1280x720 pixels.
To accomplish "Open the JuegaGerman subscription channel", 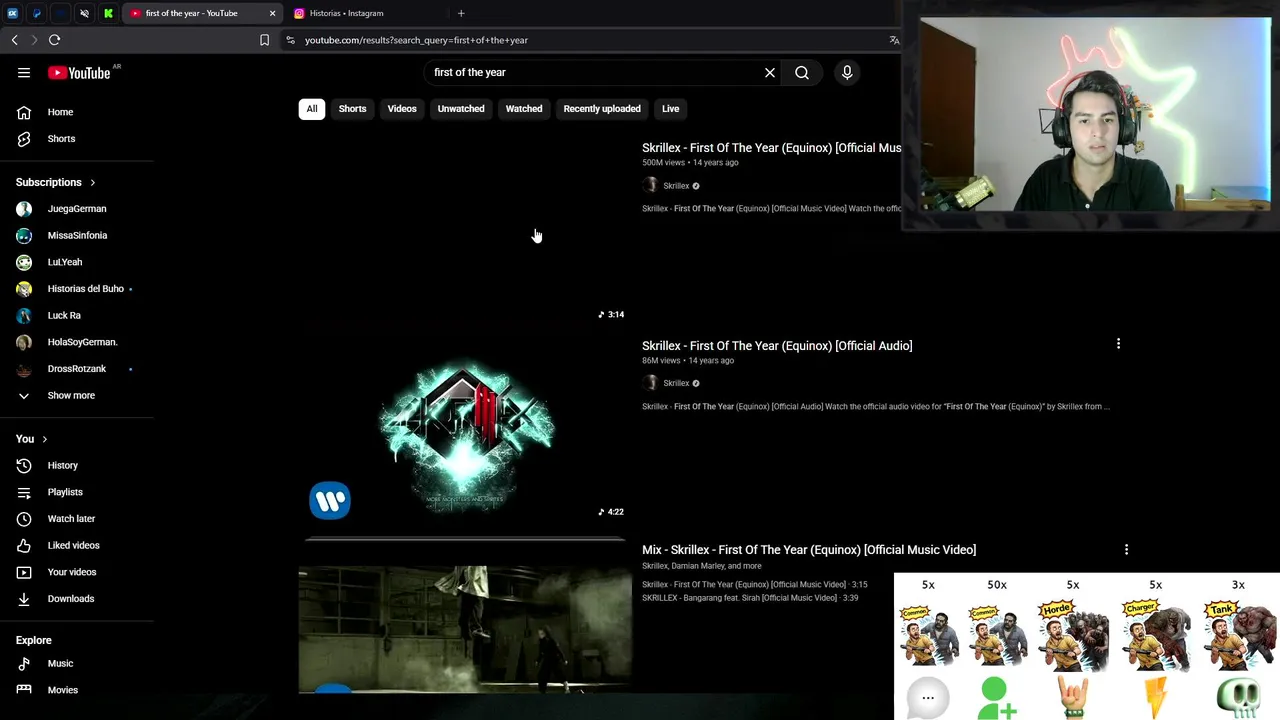I will pyautogui.click(x=78, y=209).
